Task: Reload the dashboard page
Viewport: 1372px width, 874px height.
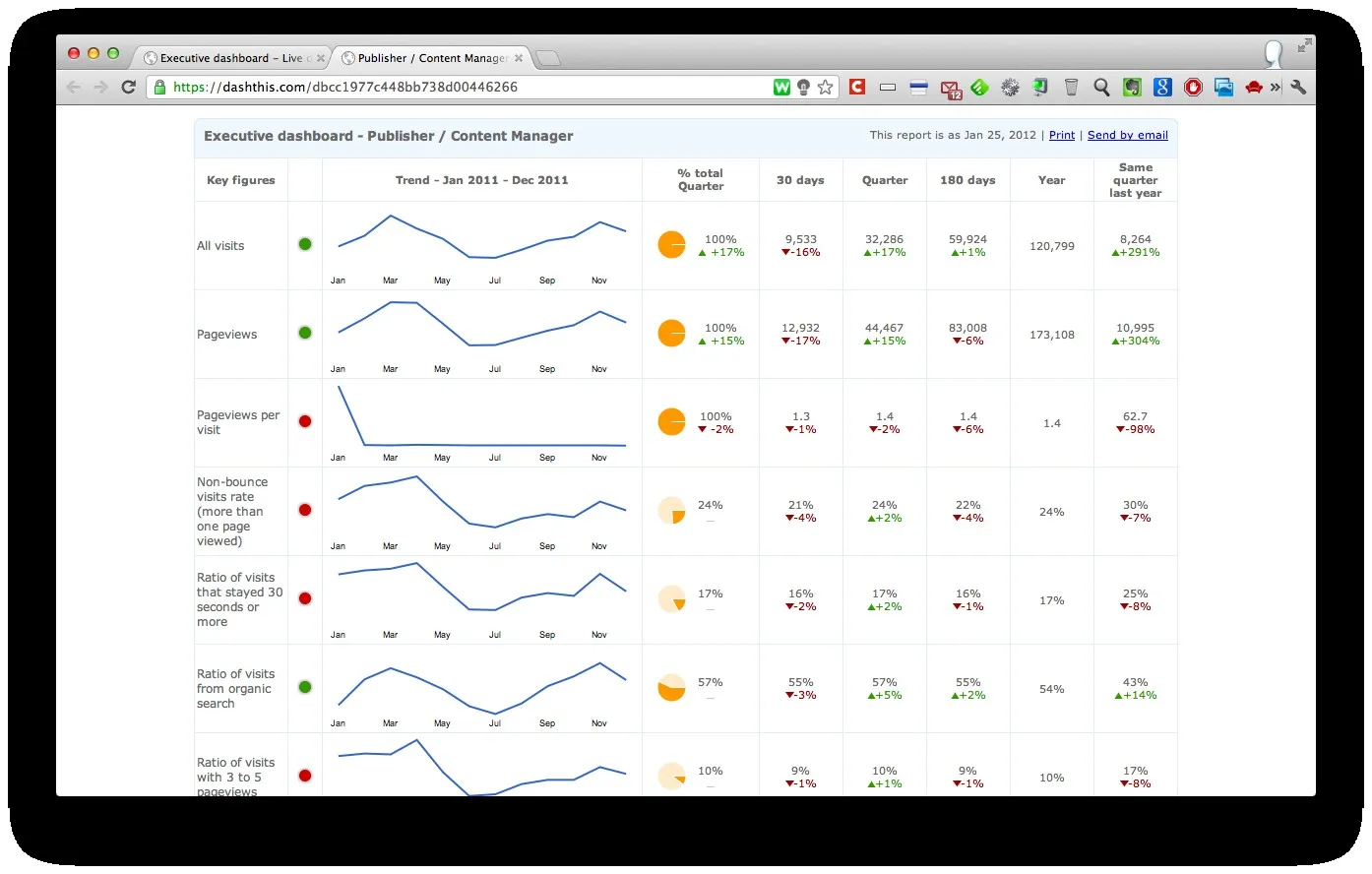Action: 128,87
